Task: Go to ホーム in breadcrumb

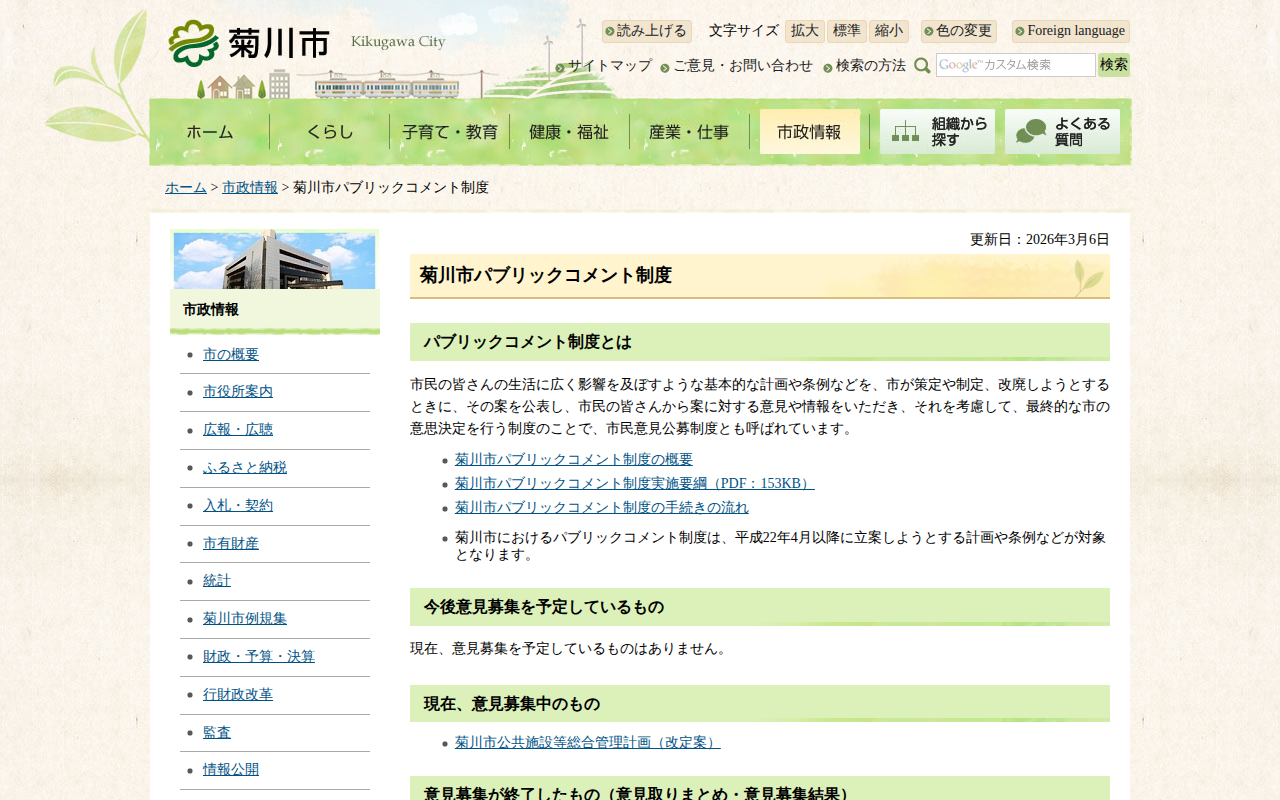Action: point(186,188)
